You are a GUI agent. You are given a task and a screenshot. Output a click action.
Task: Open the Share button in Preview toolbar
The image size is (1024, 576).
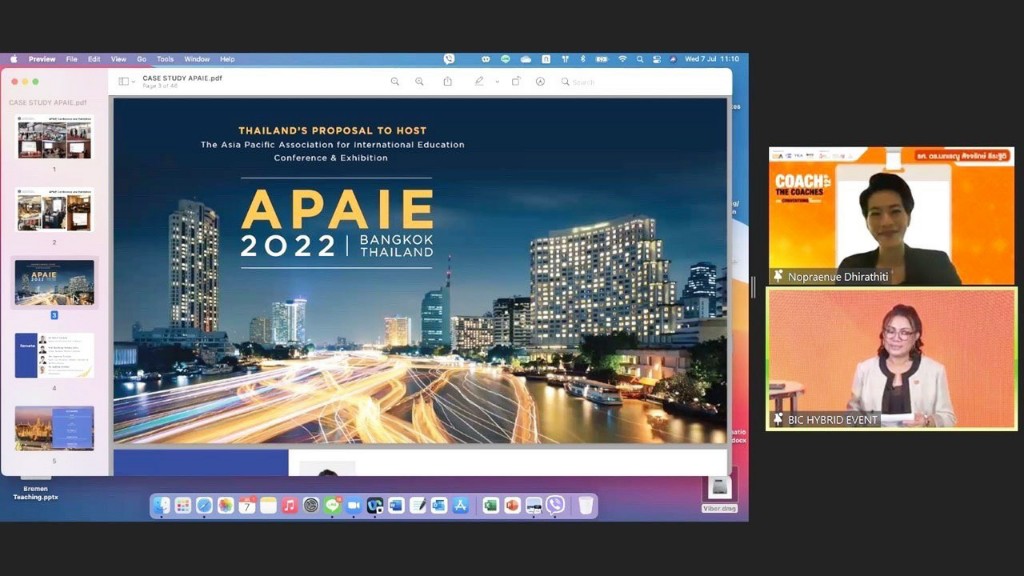coord(447,82)
